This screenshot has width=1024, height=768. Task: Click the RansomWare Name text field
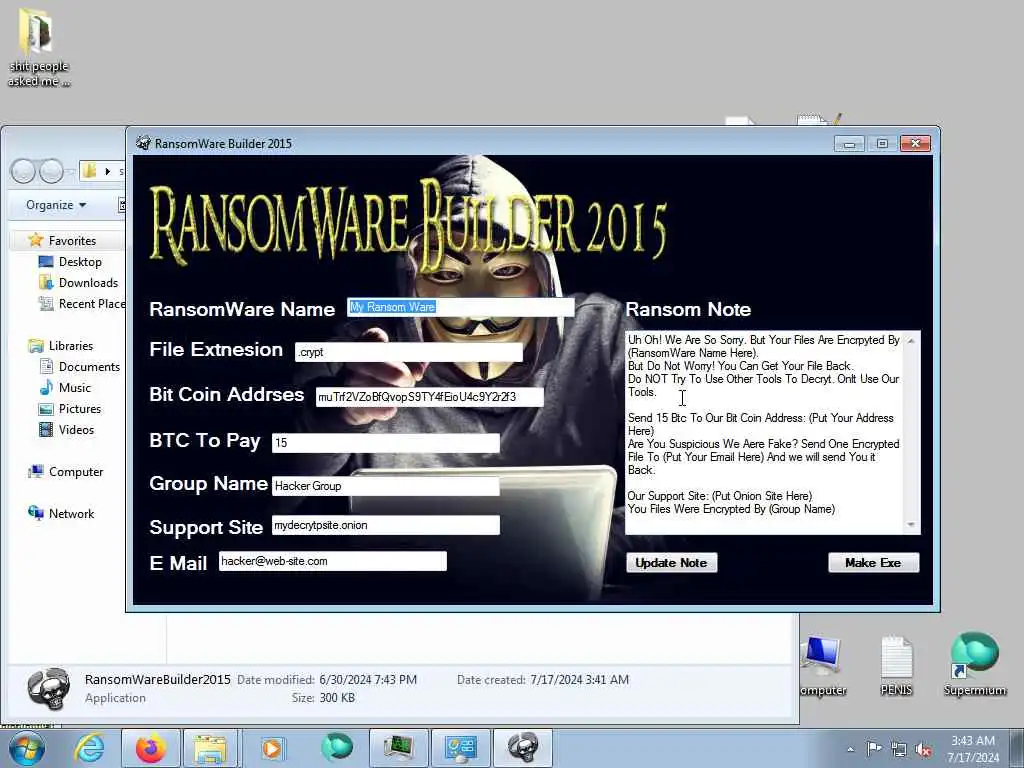(461, 307)
